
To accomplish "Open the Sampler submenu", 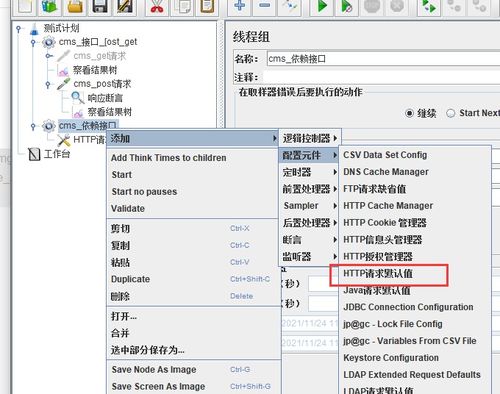I will point(309,206).
